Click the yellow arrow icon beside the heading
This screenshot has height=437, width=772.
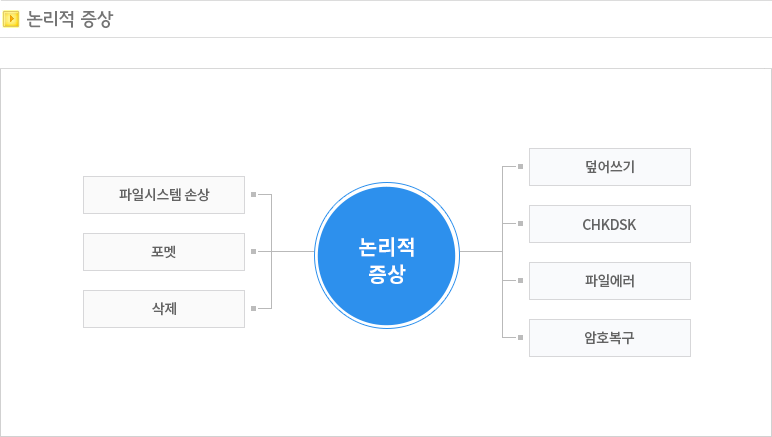pos(12,19)
